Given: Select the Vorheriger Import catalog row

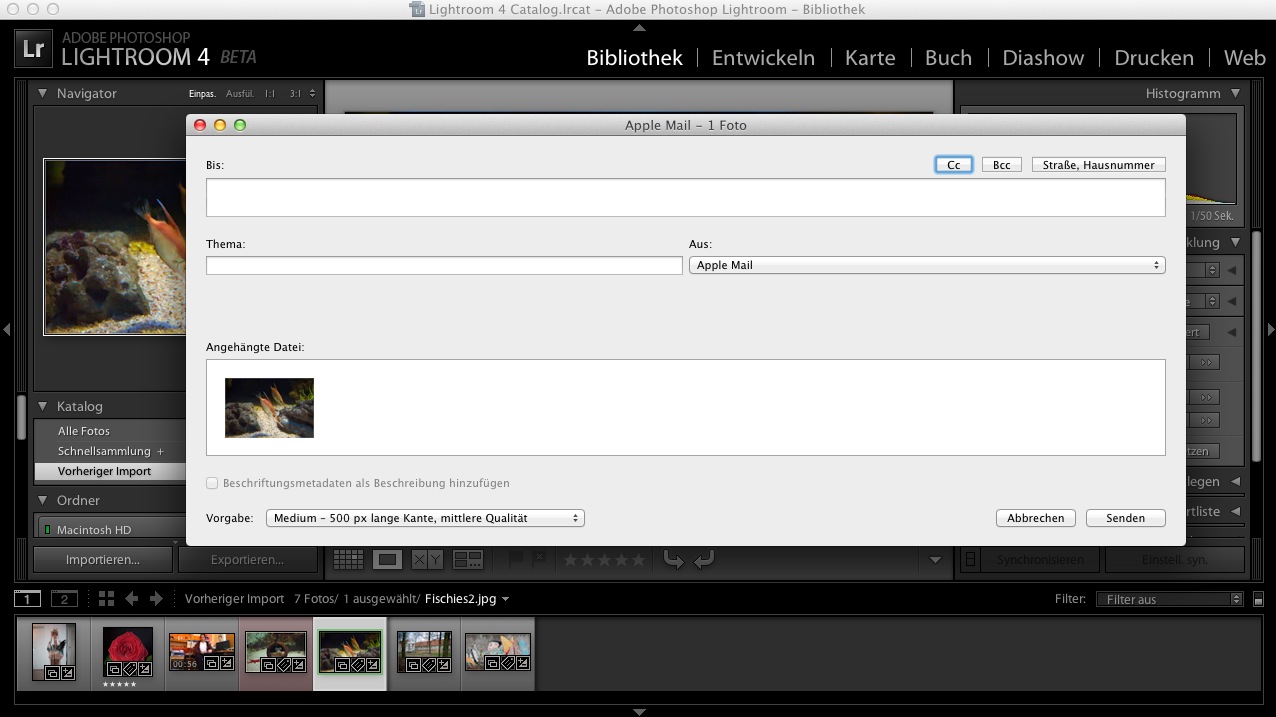Looking at the screenshot, I should coord(110,471).
